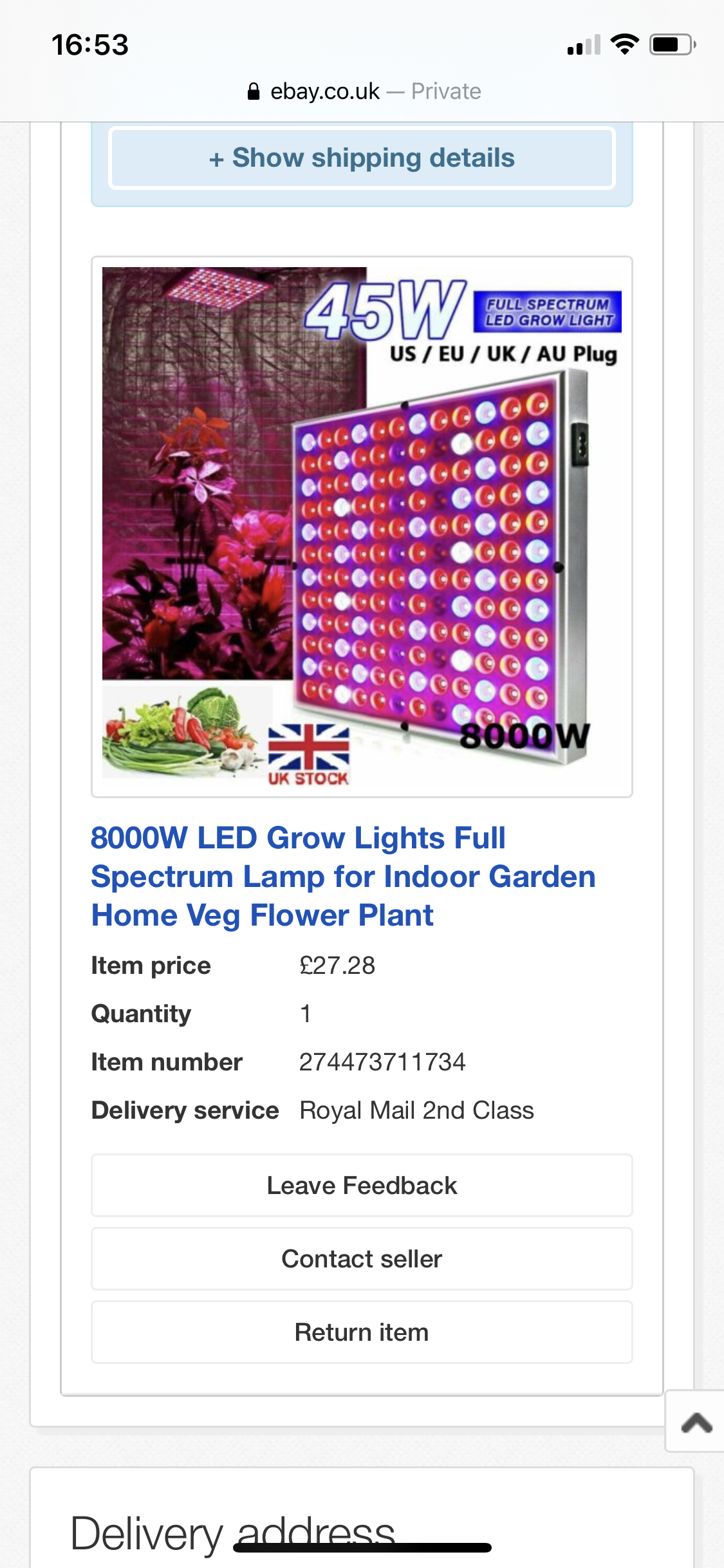724x1568 pixels.
Task: Tap the scroll-to-top arrow icon
Action: pyautogui.click(x=696, y=1422)
